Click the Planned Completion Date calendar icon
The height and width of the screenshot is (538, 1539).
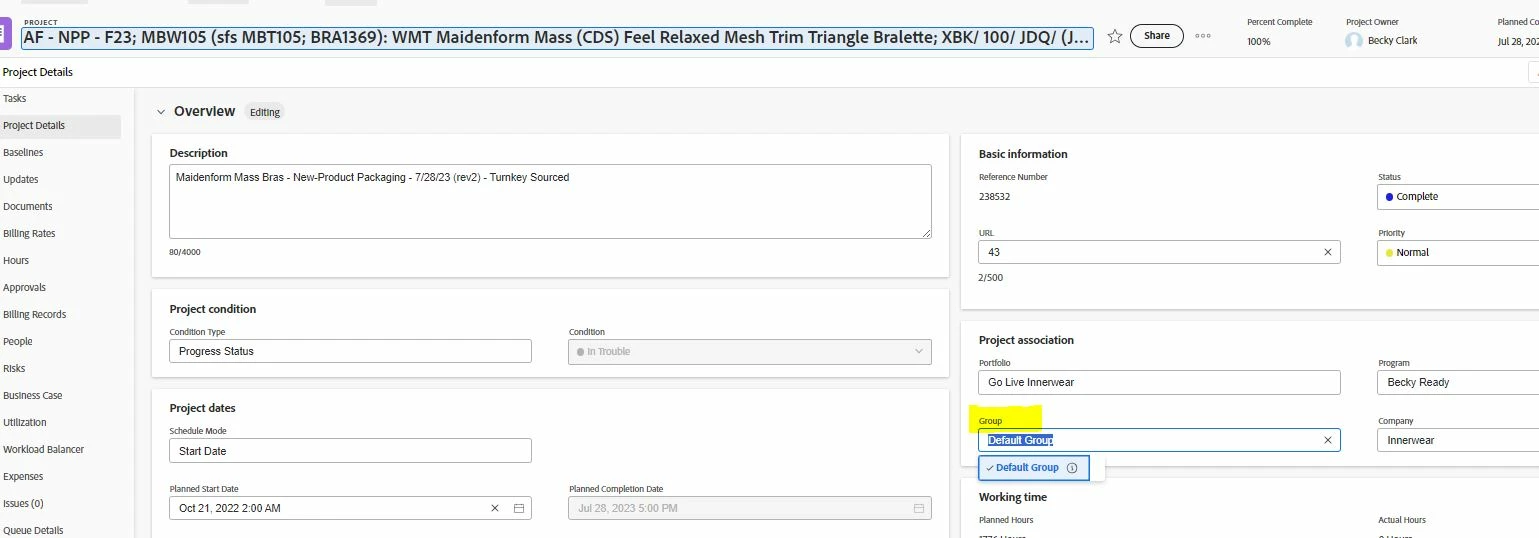pos(918,508)
